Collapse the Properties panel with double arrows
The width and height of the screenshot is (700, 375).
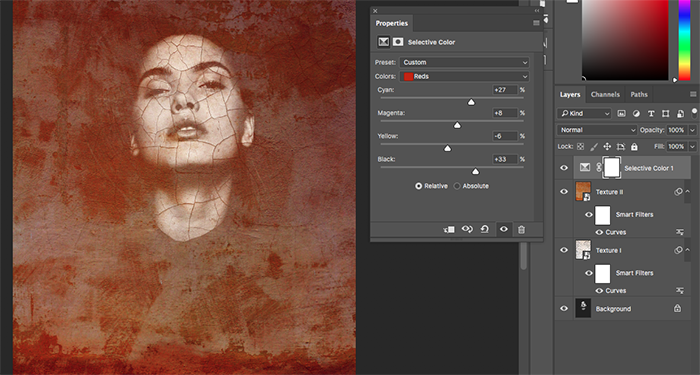(x=537, y=11)
